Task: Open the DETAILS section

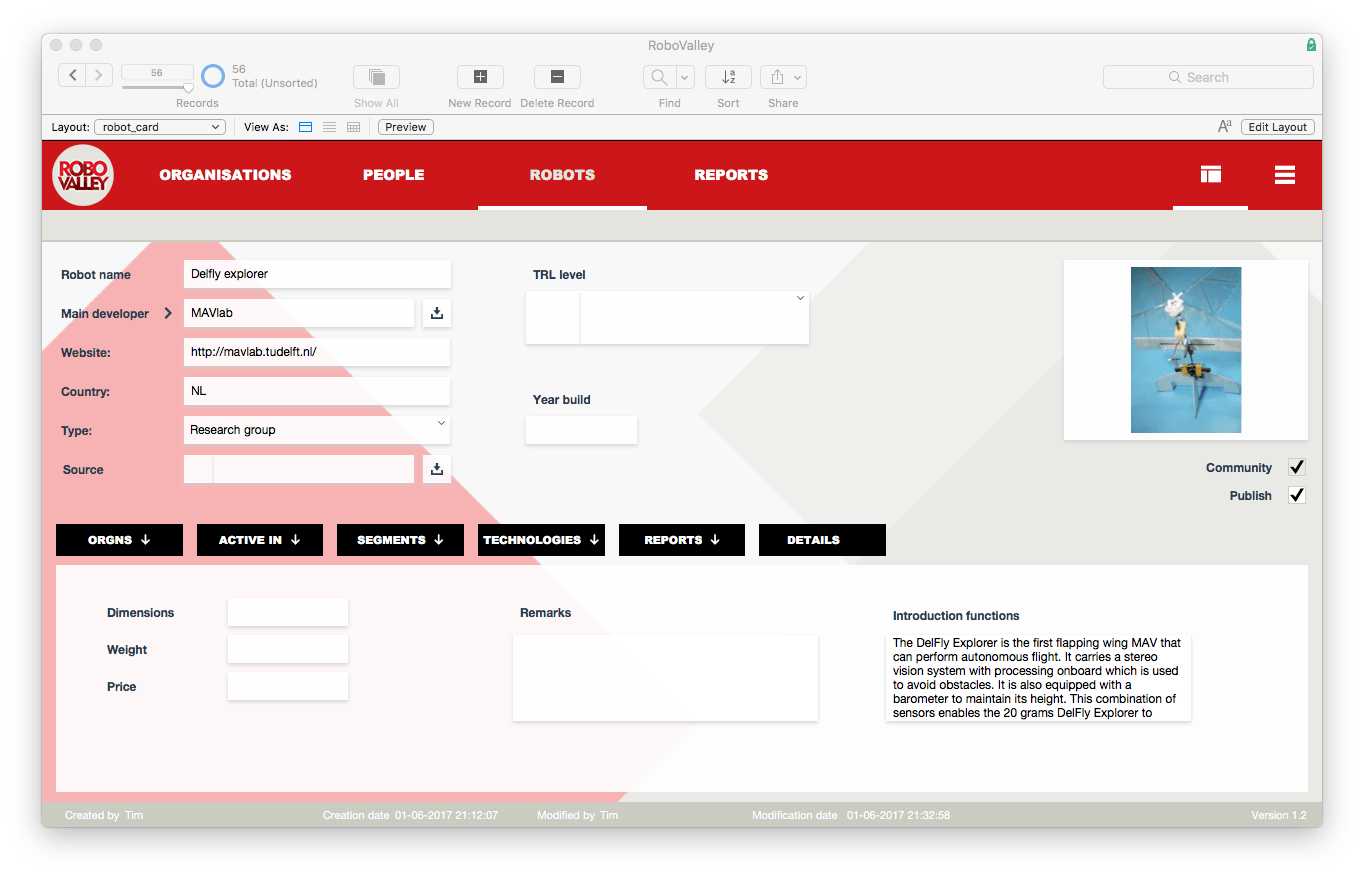Action: pyautogui.click(x=822, y=540)
